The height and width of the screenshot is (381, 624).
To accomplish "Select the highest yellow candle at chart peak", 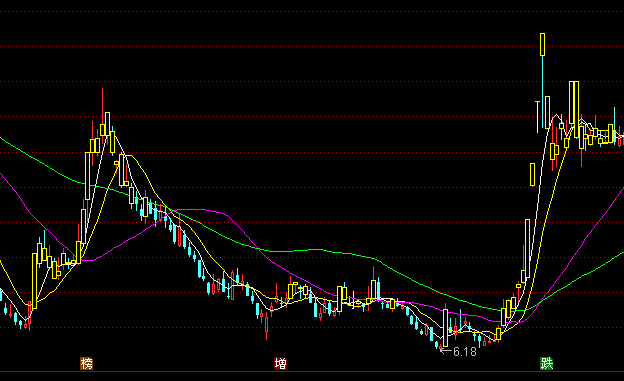I will [542, 45].
